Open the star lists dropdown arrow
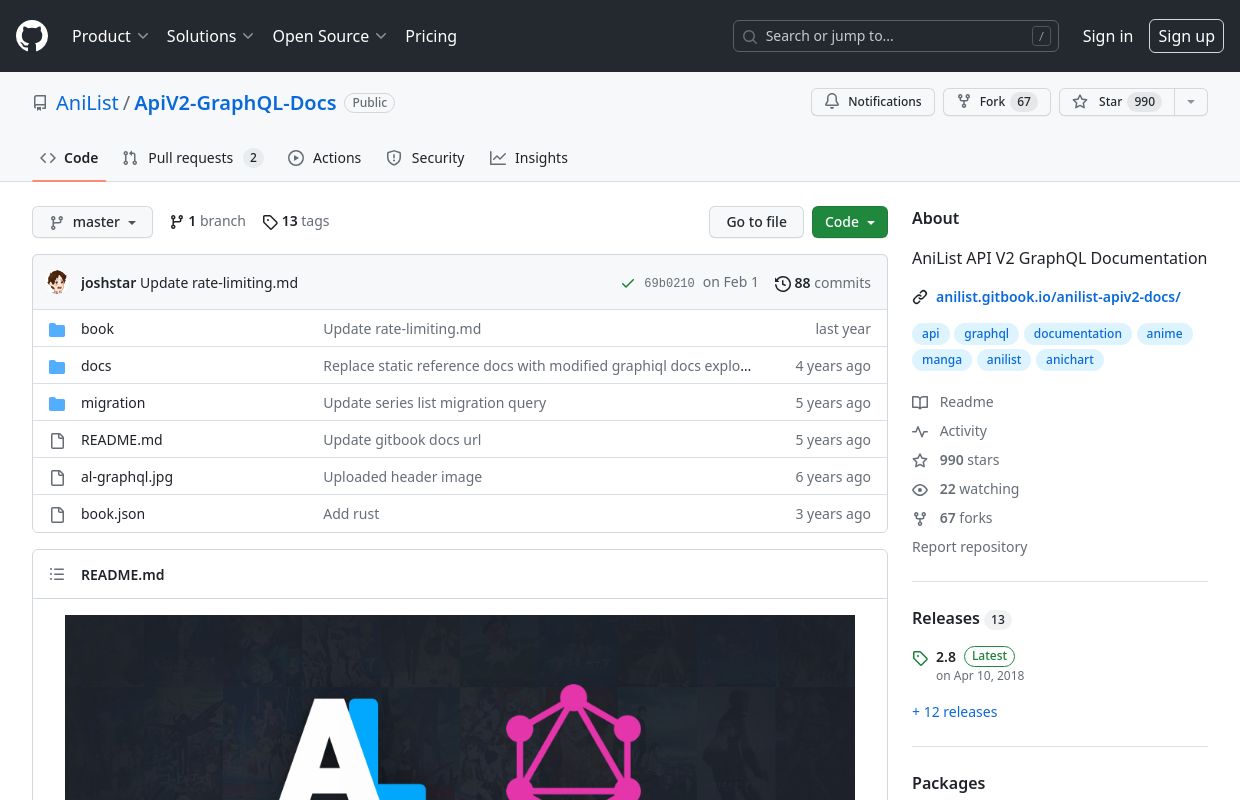Viewport: 1240px width, 800px height. pos(1190,102)
